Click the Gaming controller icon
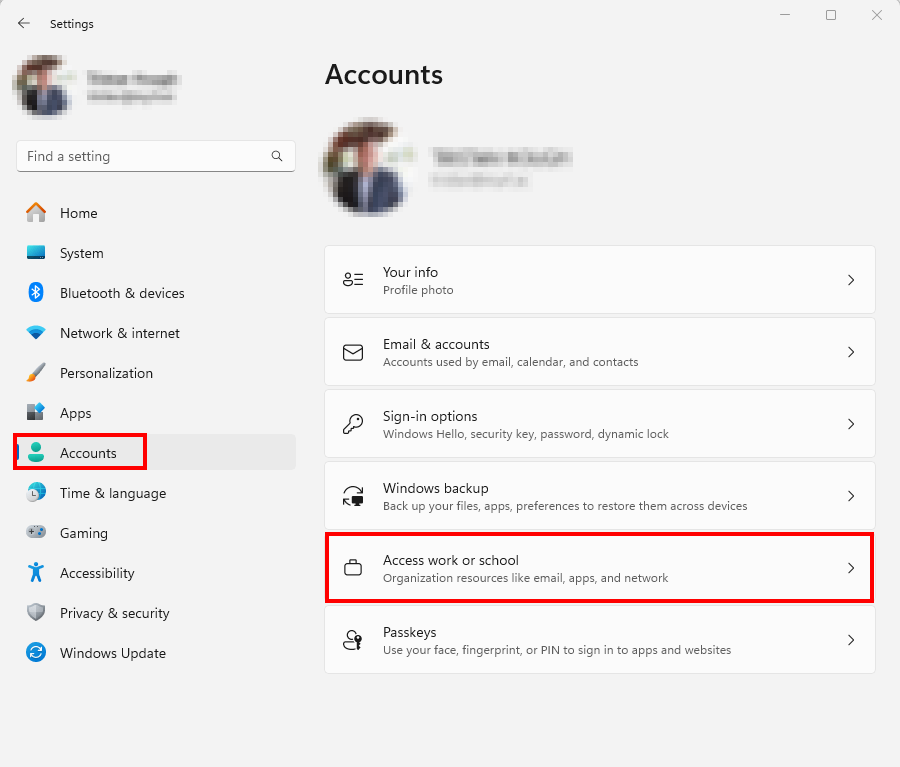 (36, 532)
